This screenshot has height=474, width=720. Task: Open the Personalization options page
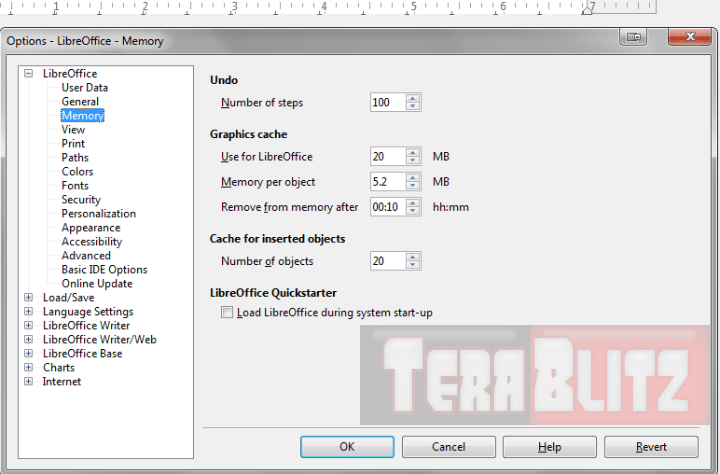(x=99, y=214)
